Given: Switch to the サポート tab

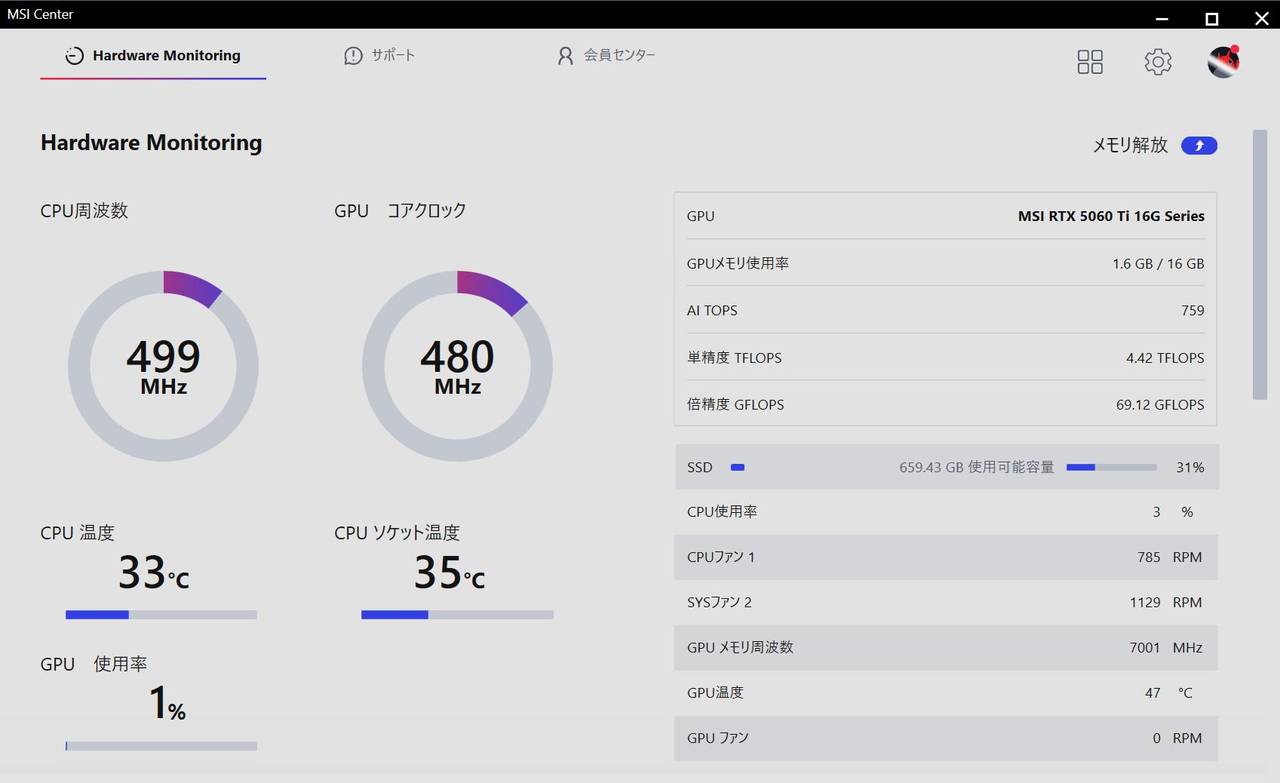Looking at the screenshot, I should coord(379,56).
